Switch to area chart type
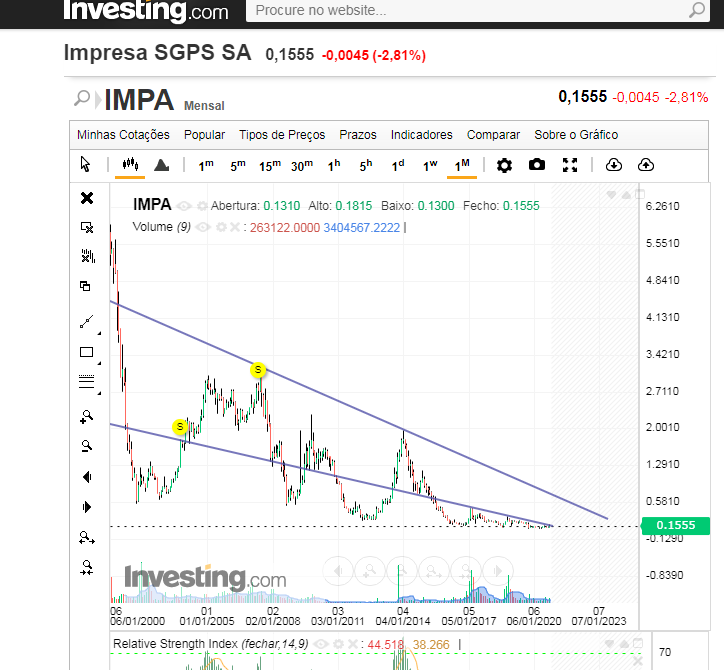This screenshot has width=724, height=670. [161, 165]
